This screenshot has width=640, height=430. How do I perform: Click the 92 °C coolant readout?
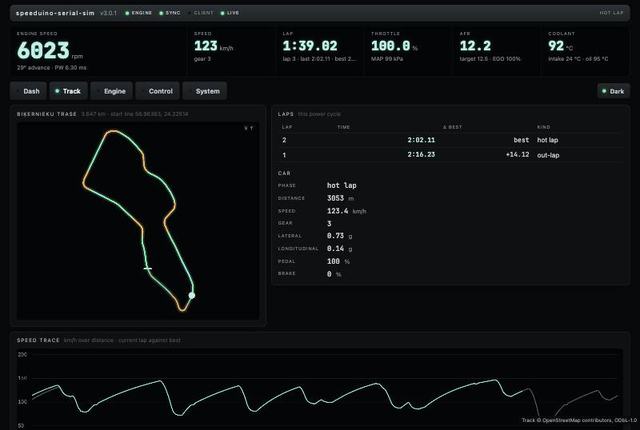(x=560, y=46)
